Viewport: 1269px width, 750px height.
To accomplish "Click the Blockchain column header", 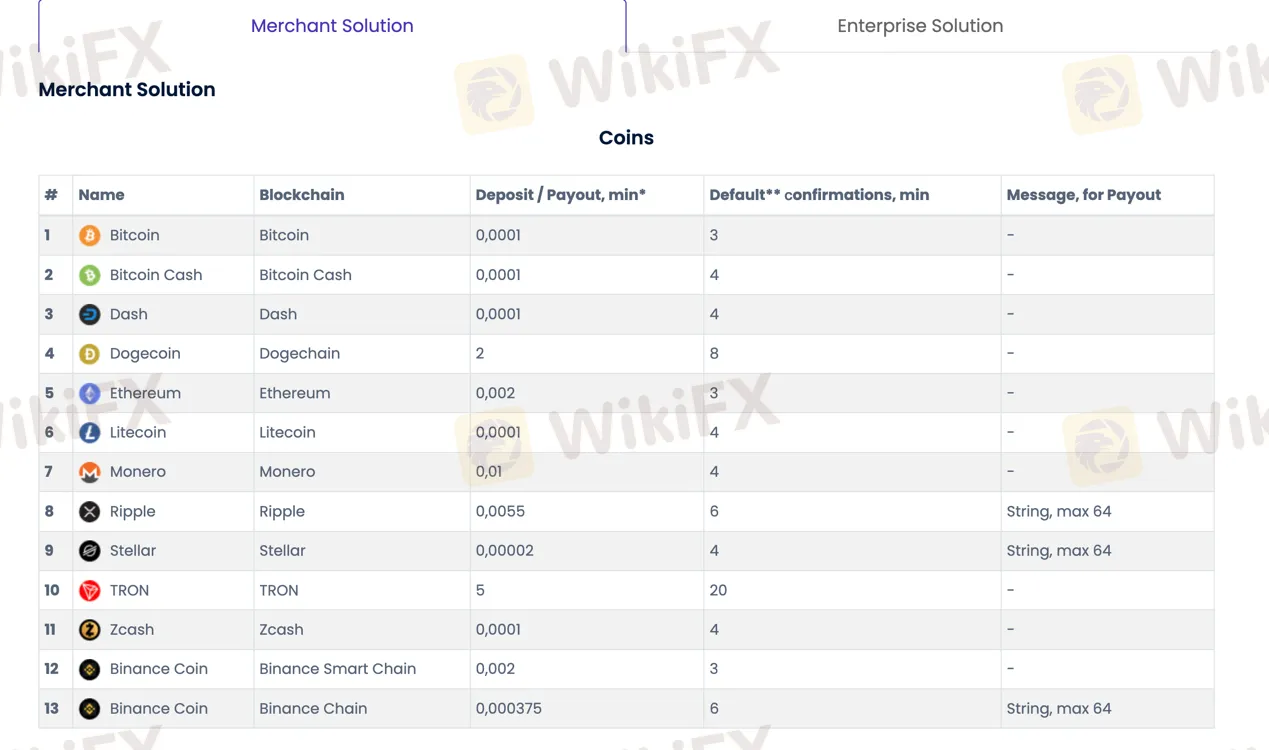I will (x=301, y=194).
